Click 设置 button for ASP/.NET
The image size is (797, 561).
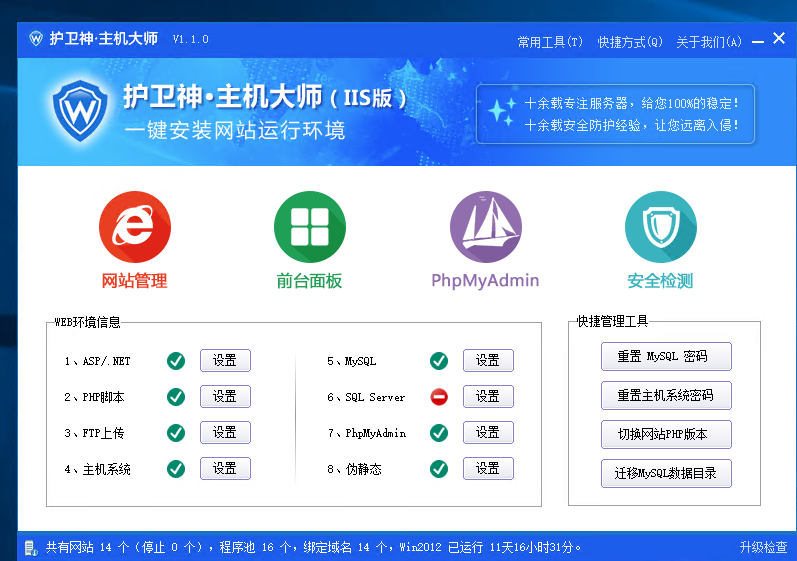pos(225,360)
